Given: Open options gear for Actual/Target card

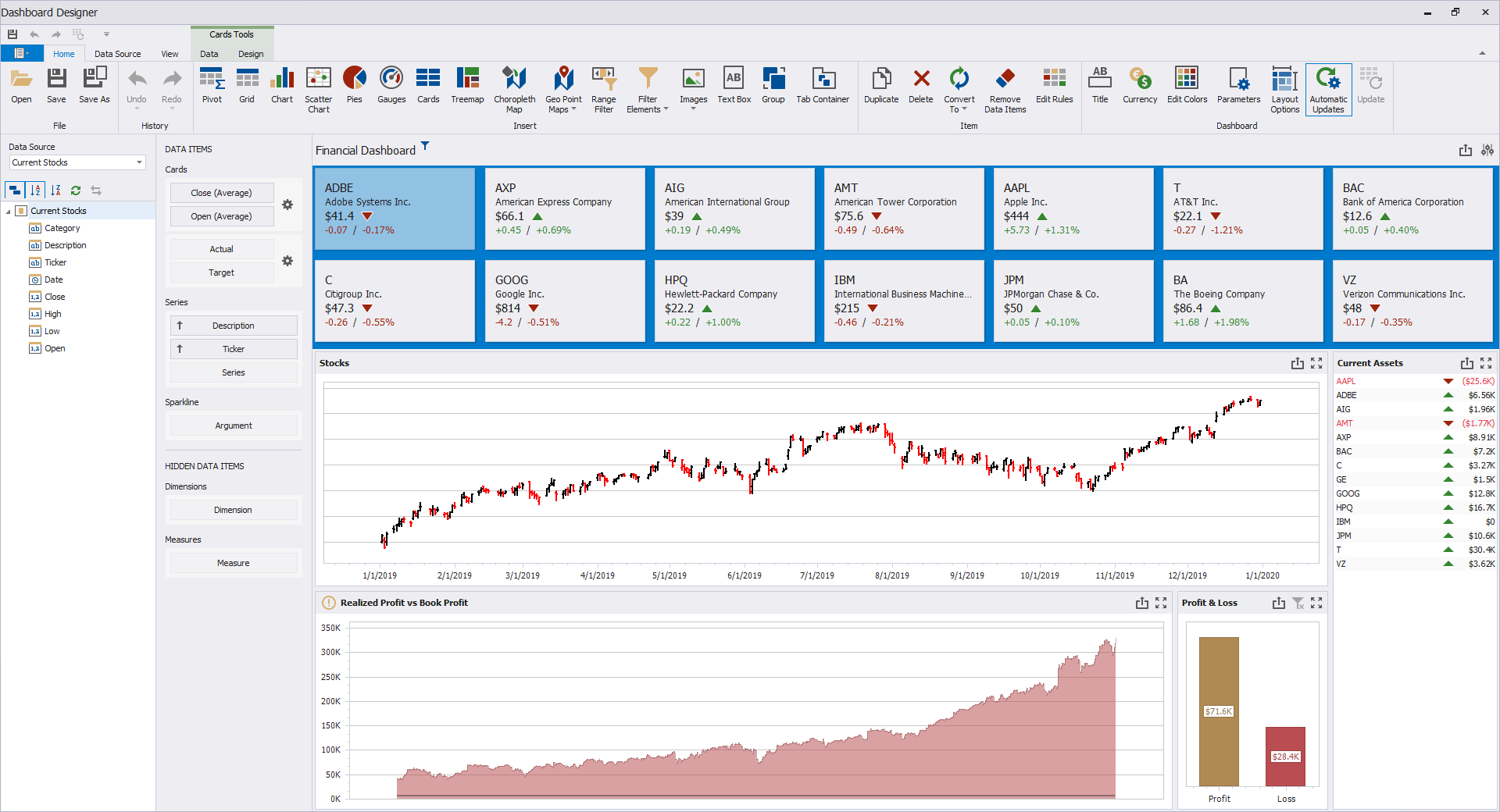Looking at the screenshot, I should 287,261.
